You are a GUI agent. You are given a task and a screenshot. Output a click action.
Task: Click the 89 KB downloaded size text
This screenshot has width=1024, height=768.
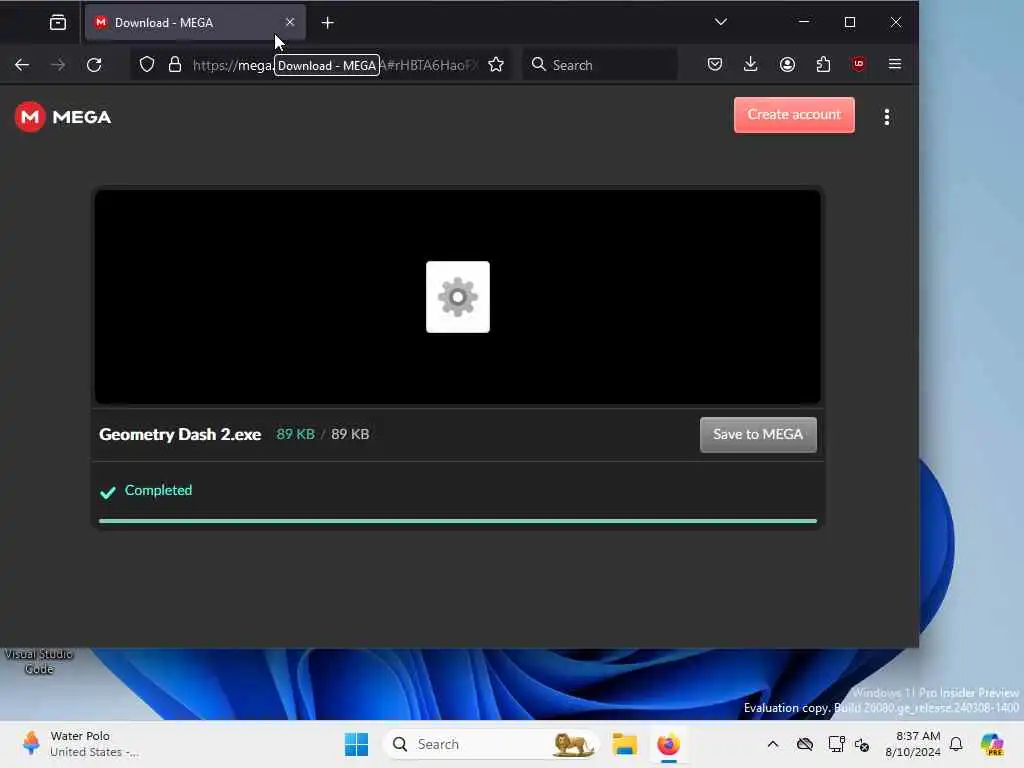[x=295, y=434]
